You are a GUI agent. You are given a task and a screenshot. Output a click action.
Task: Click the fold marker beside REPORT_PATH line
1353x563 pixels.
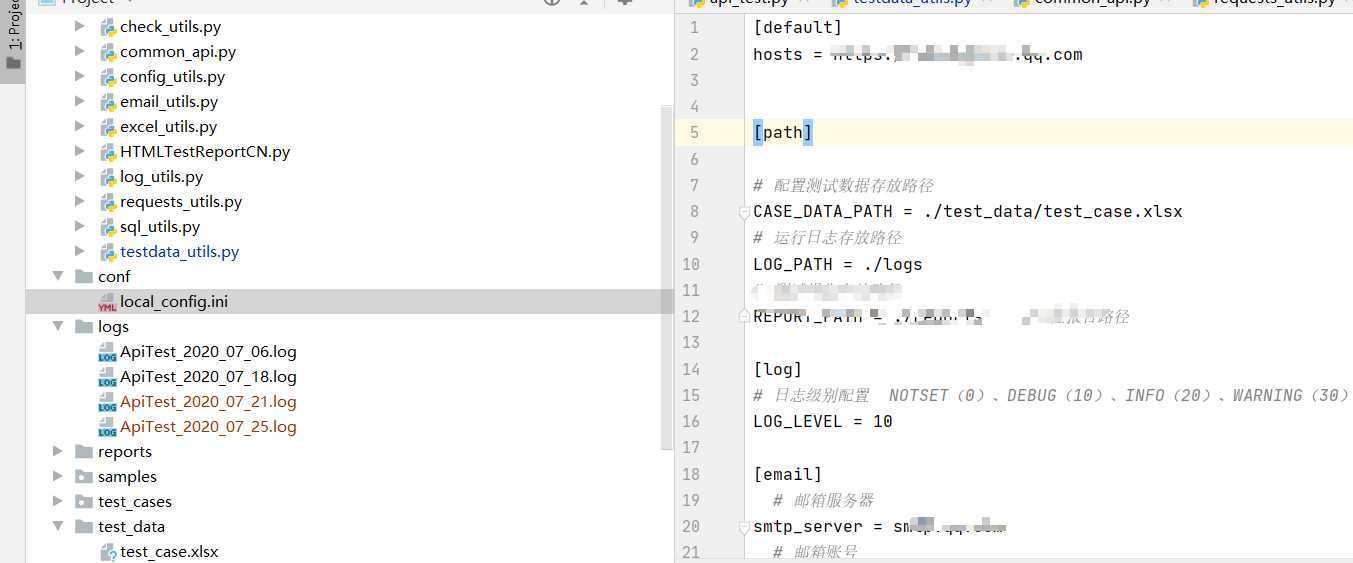743,316
